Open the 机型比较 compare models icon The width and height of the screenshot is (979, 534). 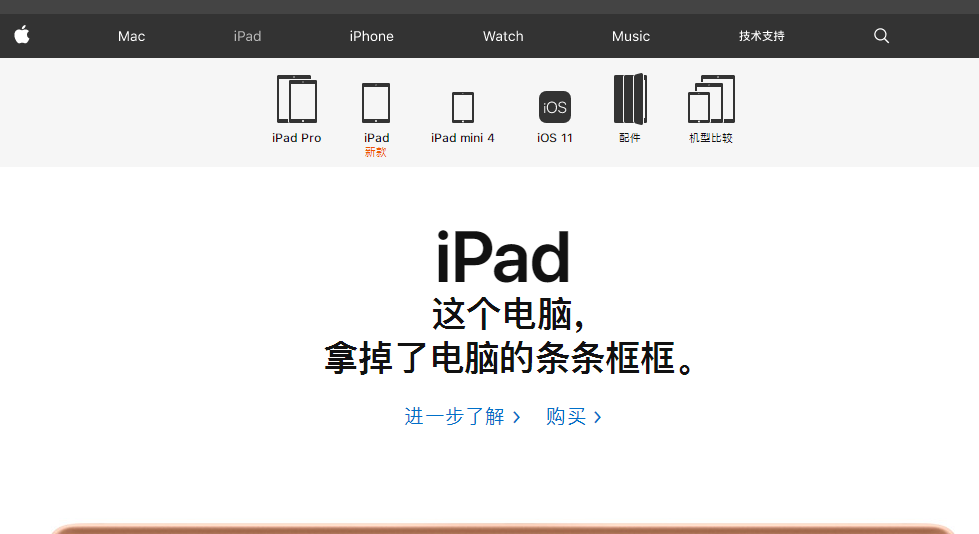pos(711,99)
